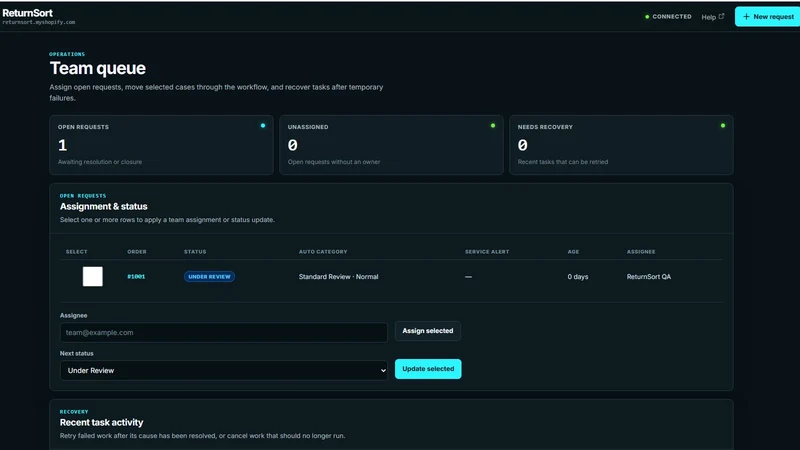Open order #1001 link

[136, 277]
